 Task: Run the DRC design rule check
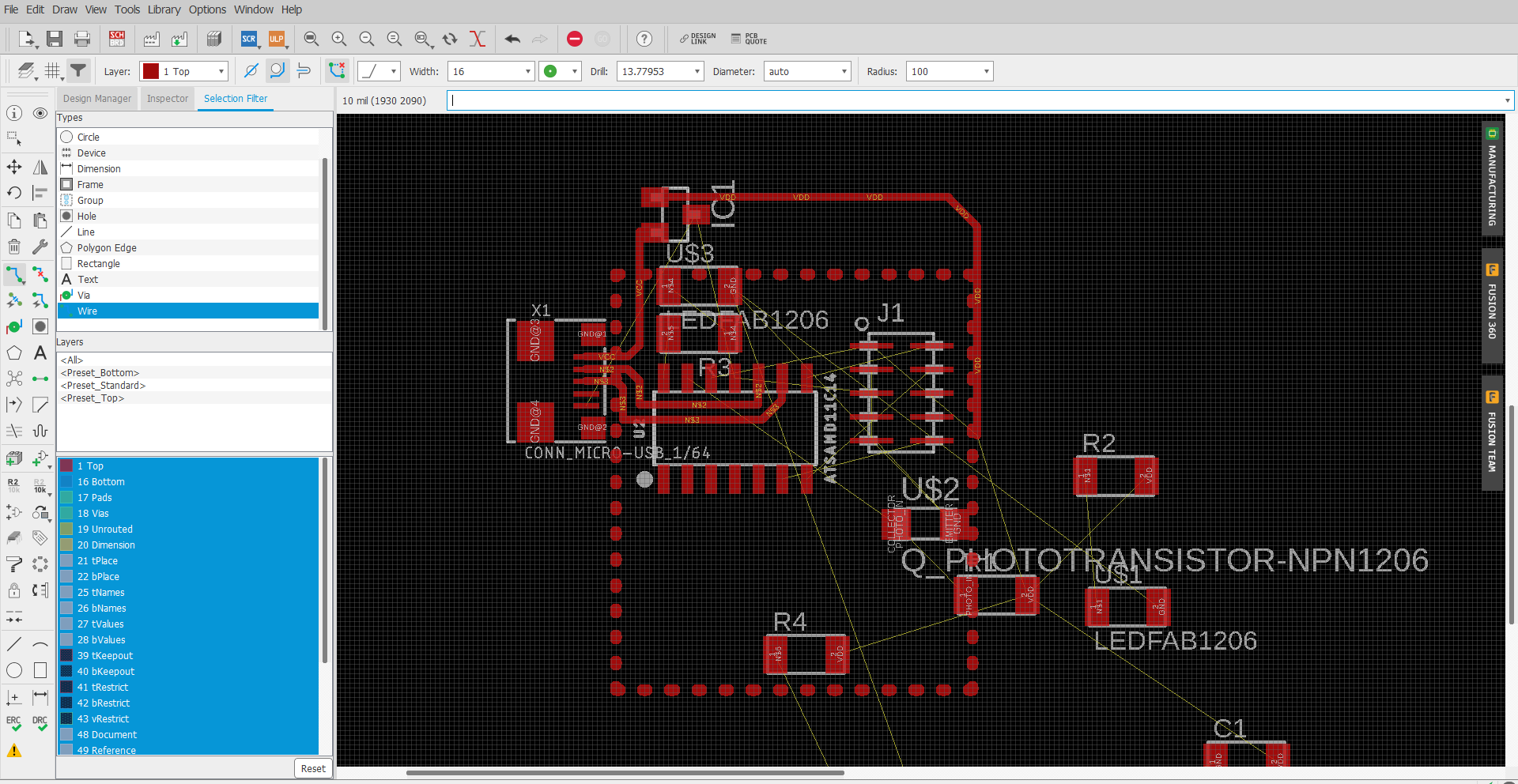40,723
